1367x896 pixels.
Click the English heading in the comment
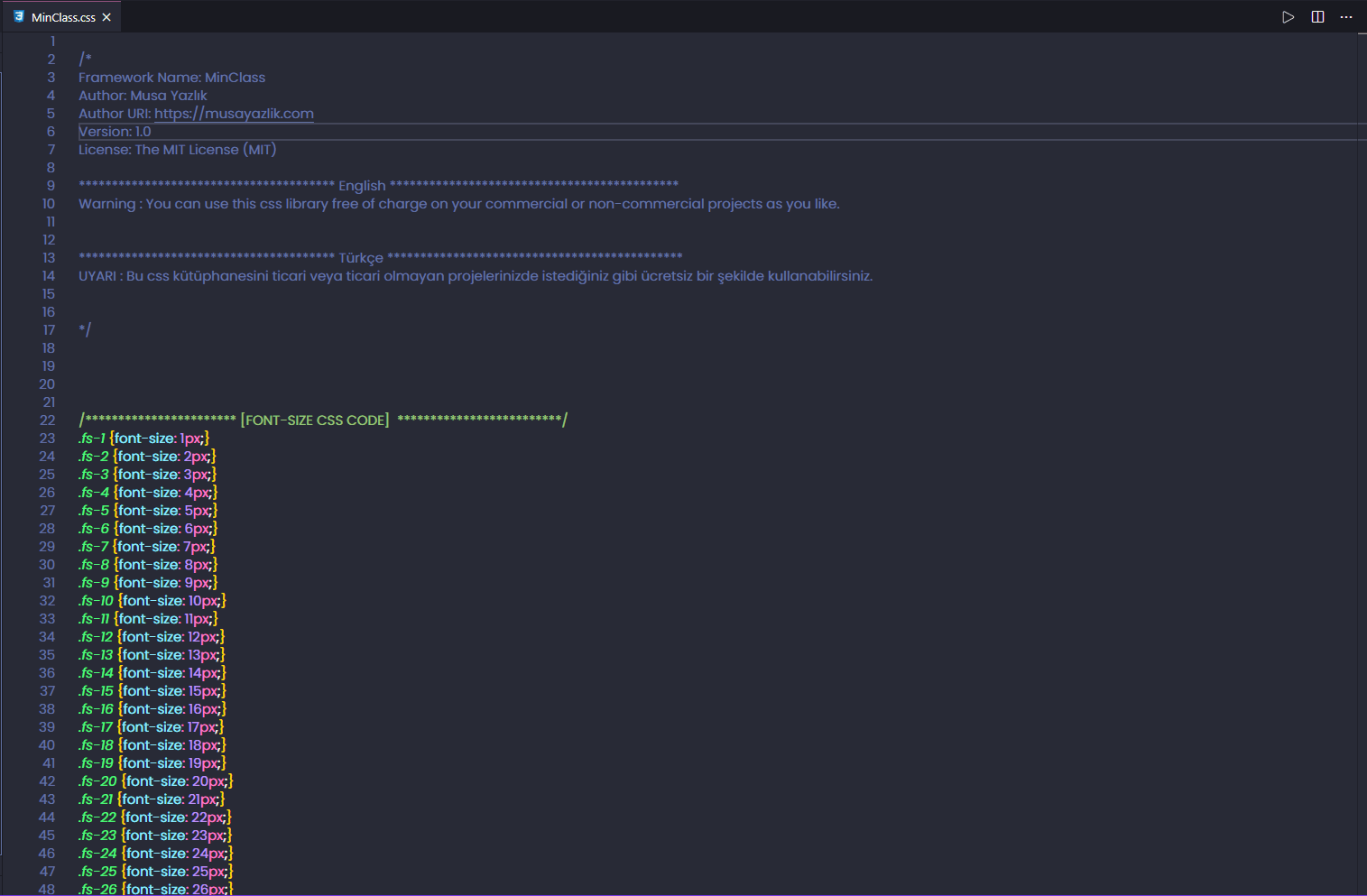point(362,186)
